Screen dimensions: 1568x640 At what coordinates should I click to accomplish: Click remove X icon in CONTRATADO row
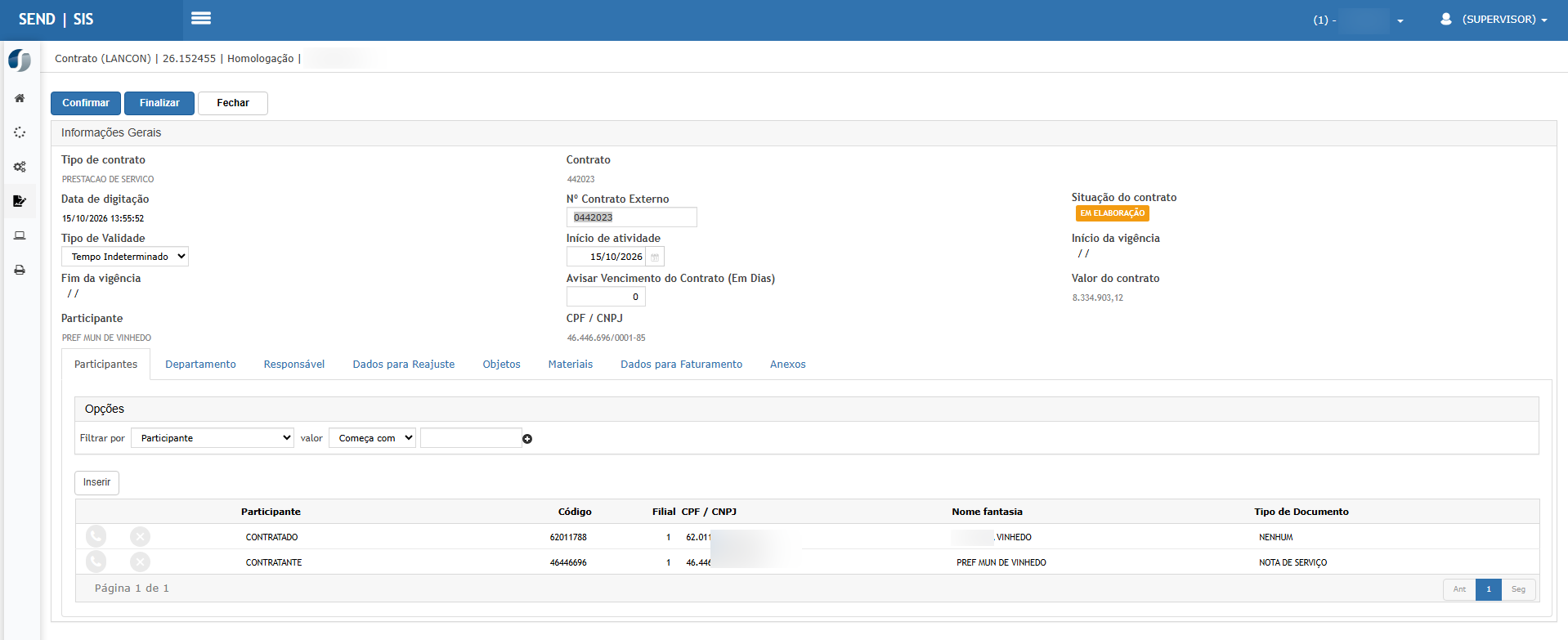pos(141,536)
